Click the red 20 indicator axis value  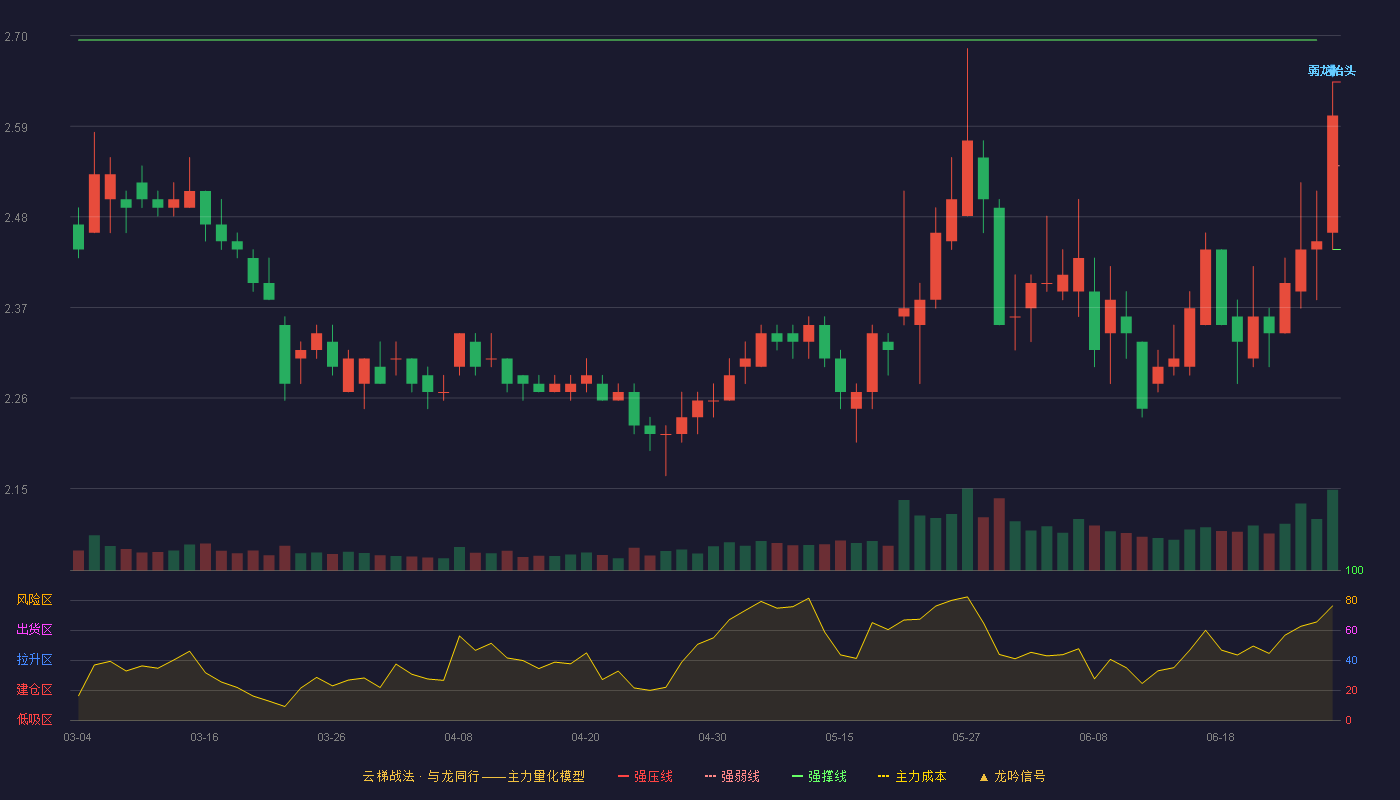pyautogui.click(x=1351, y=690)
